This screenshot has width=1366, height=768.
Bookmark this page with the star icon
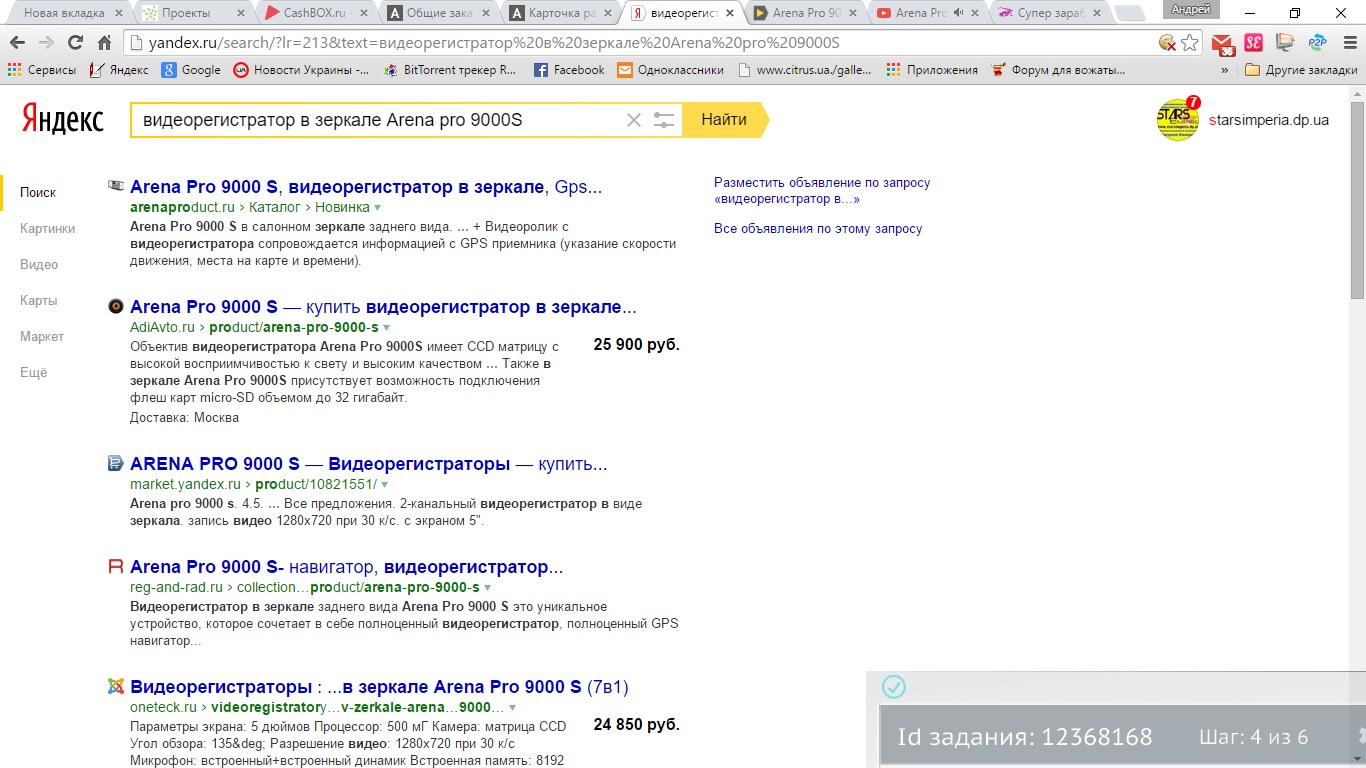click(x=1190, y=43)
